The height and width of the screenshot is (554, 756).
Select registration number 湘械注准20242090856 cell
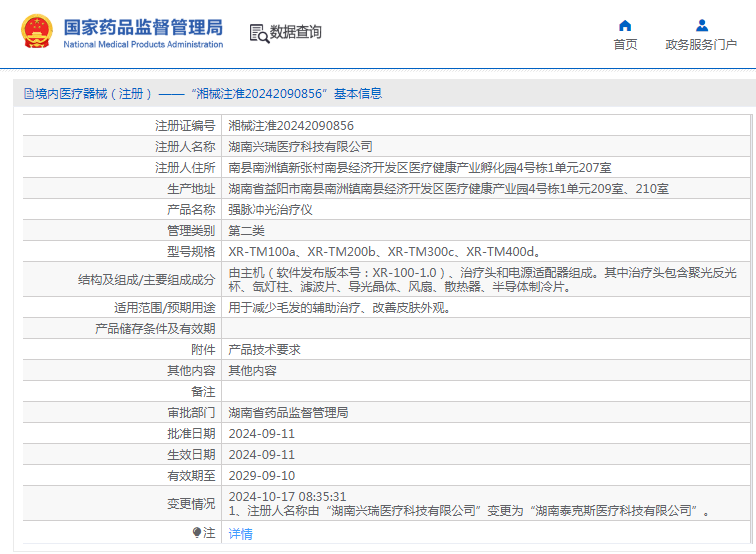[x=291, y=126]
